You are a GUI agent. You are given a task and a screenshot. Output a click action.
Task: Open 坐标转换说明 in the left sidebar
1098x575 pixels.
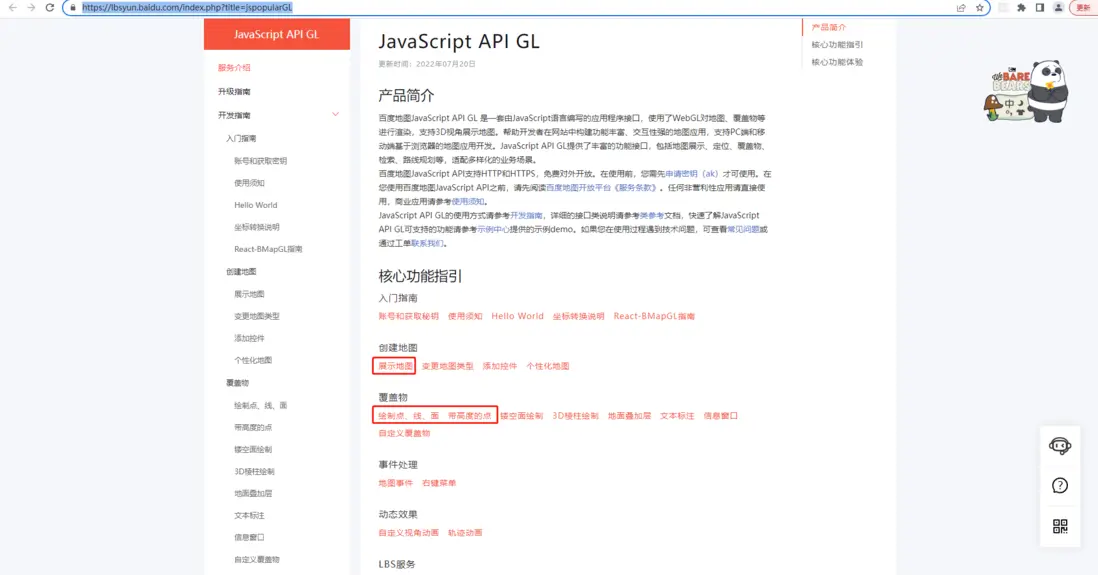pyautogui.click(x=257, y=227)
